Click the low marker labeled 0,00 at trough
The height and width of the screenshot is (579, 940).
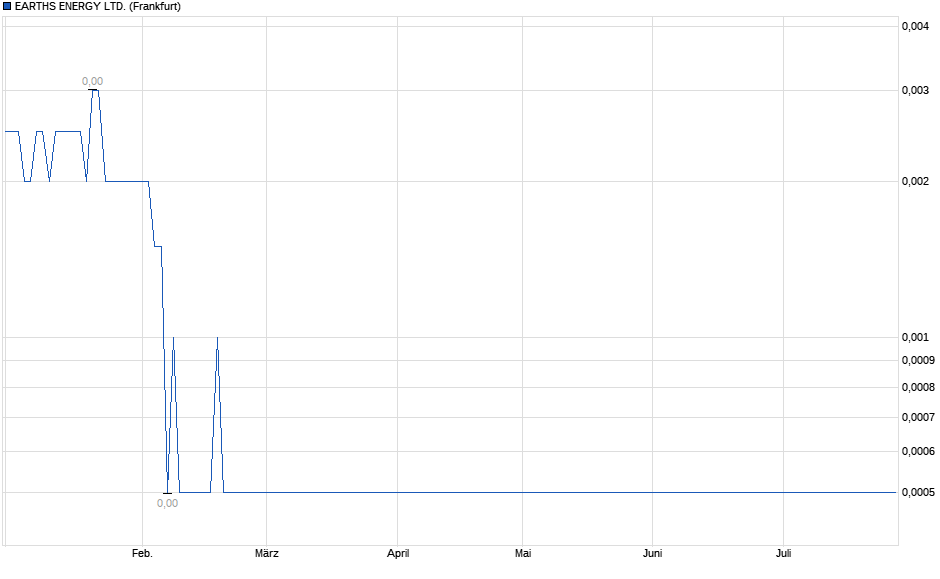[167, 503]
